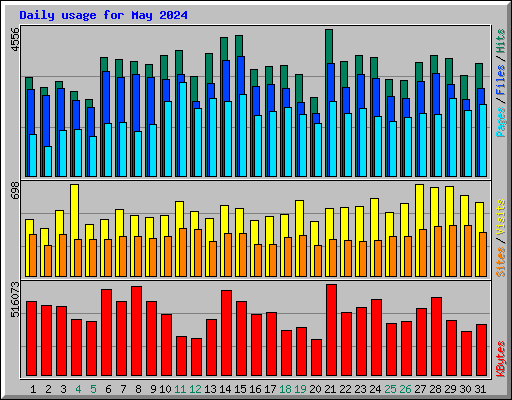This screenshot has height=400, width=512.
Task: Select the orange Sites bar for day 11
Action: pyautogui.click(x=183, y=252)
